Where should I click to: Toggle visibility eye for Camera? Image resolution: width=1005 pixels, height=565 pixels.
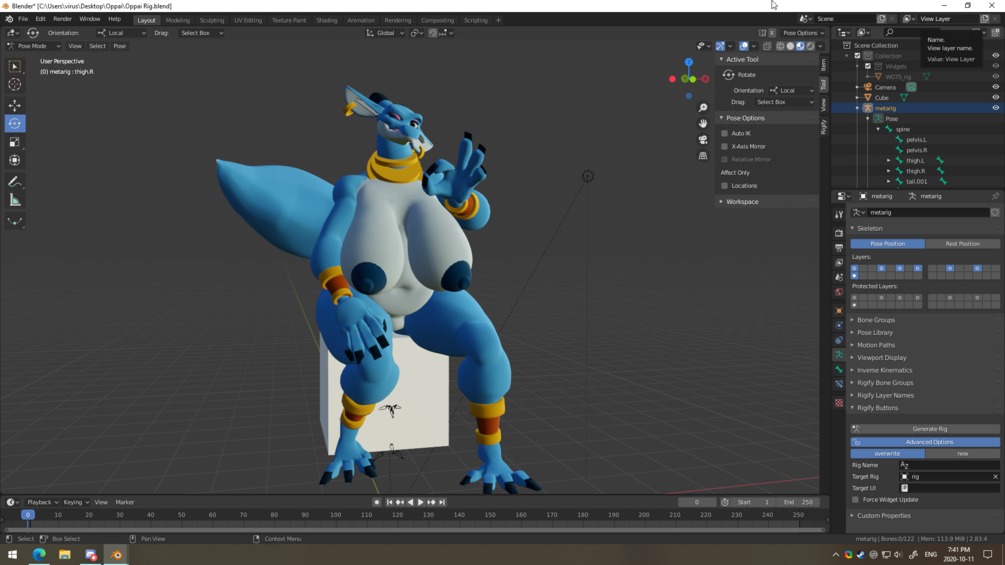(x=995, y=87)
